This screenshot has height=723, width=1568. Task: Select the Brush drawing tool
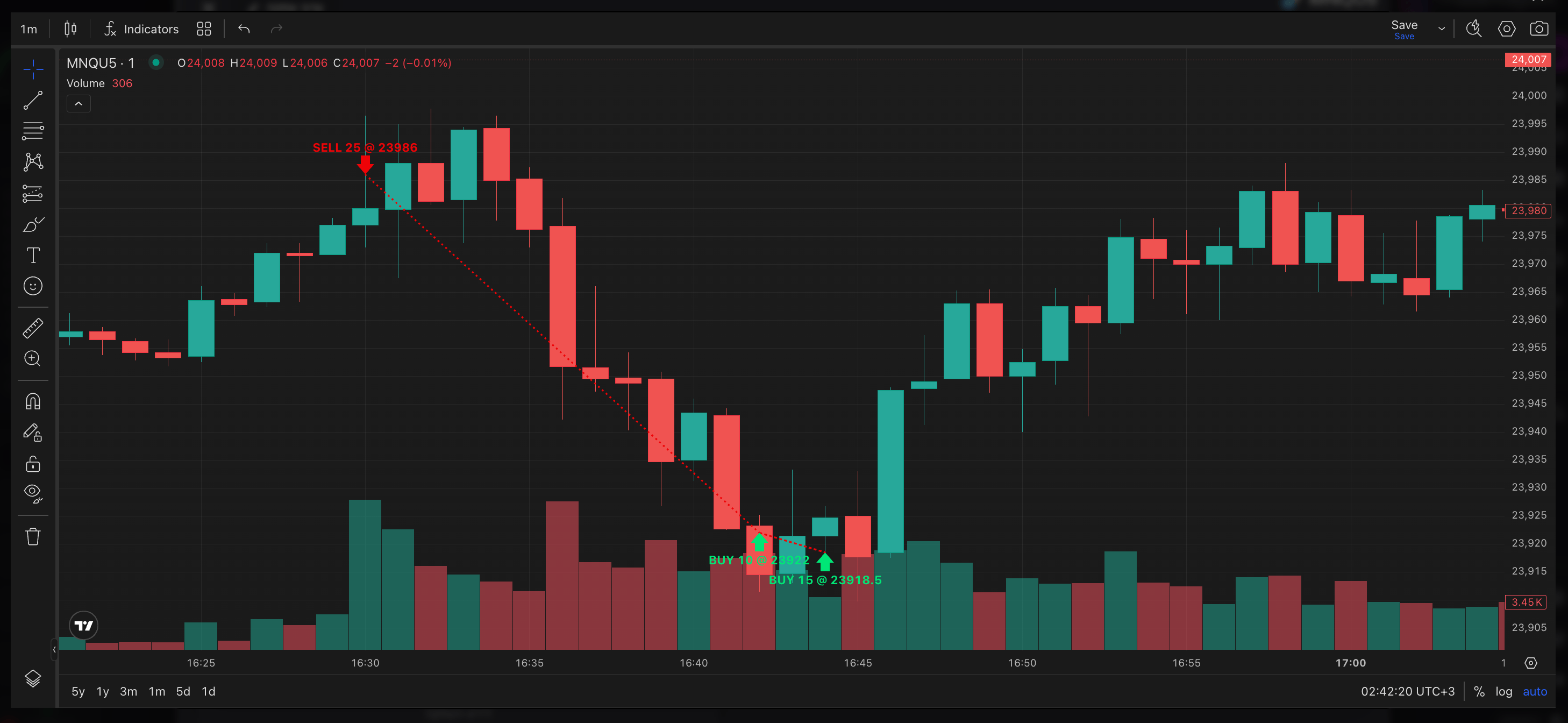[33, 224]
